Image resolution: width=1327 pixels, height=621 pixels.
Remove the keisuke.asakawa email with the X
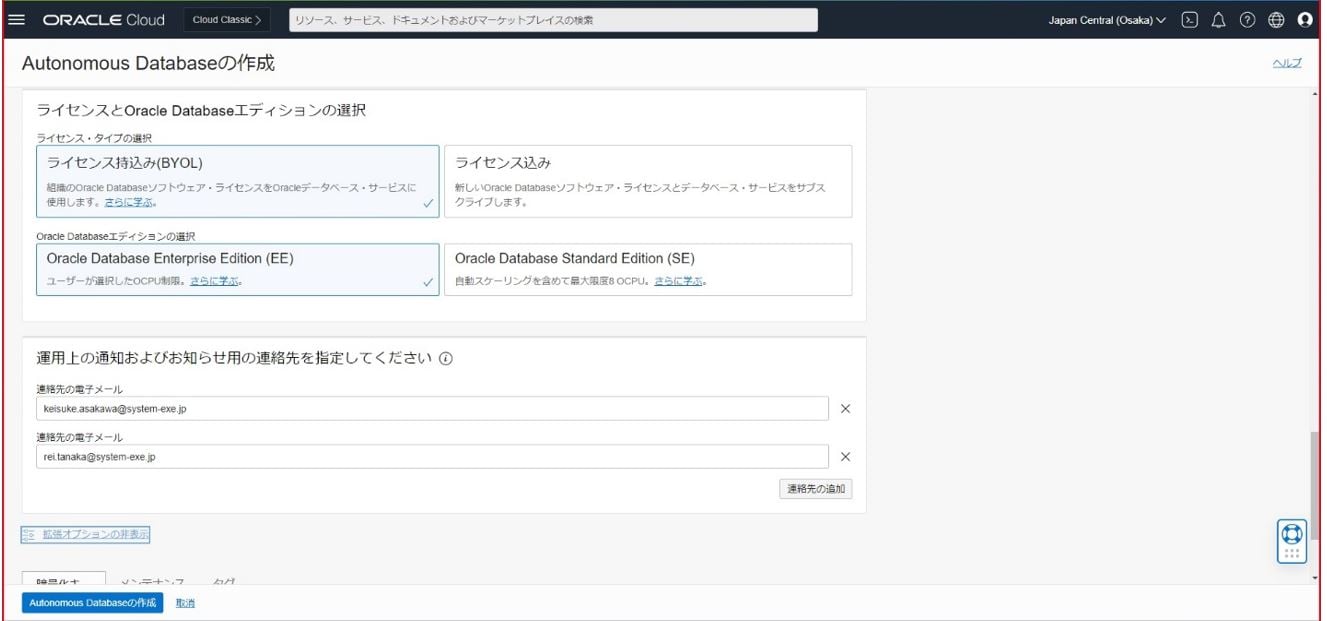tap(843, 408)
